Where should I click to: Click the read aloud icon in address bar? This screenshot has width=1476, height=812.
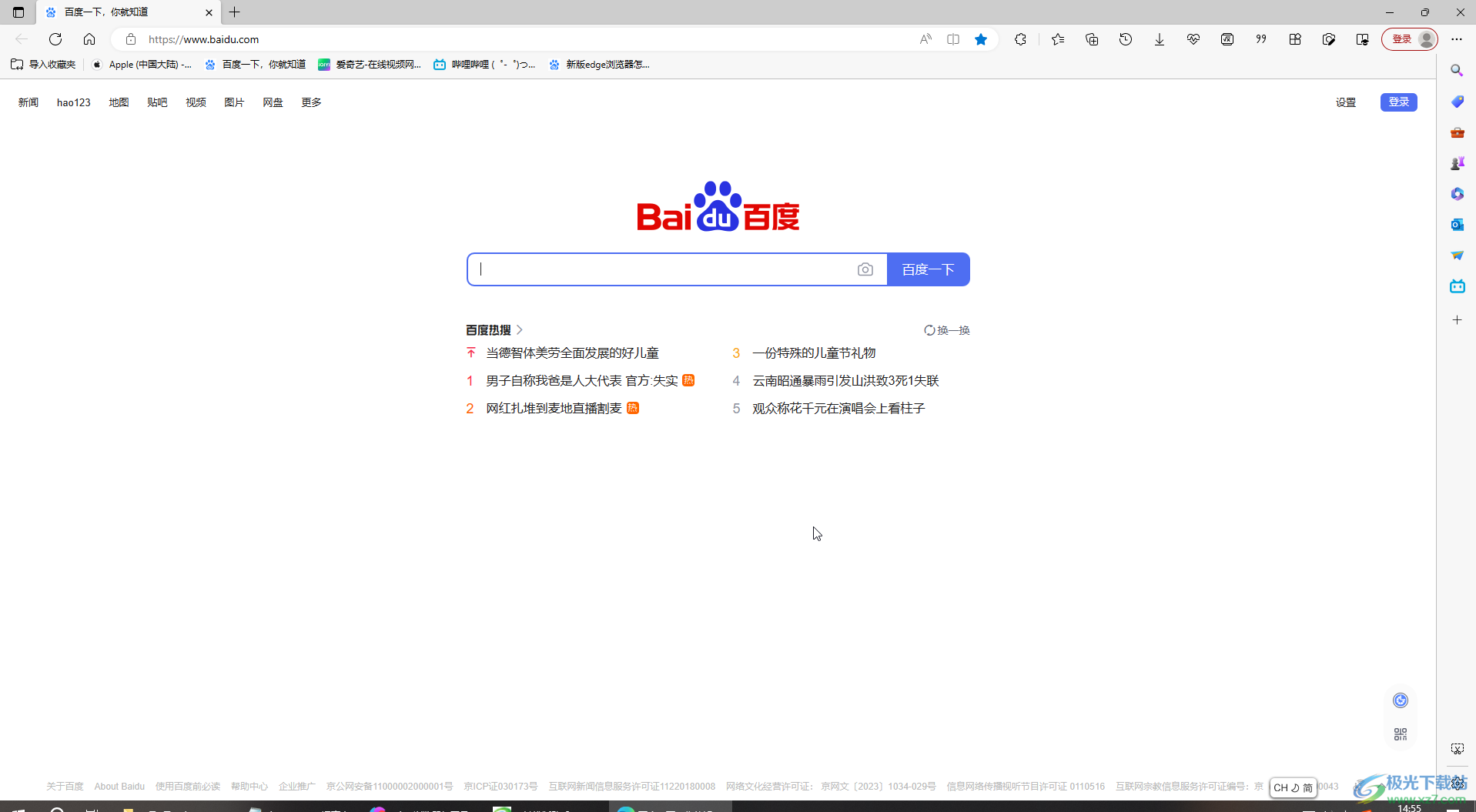925,39
